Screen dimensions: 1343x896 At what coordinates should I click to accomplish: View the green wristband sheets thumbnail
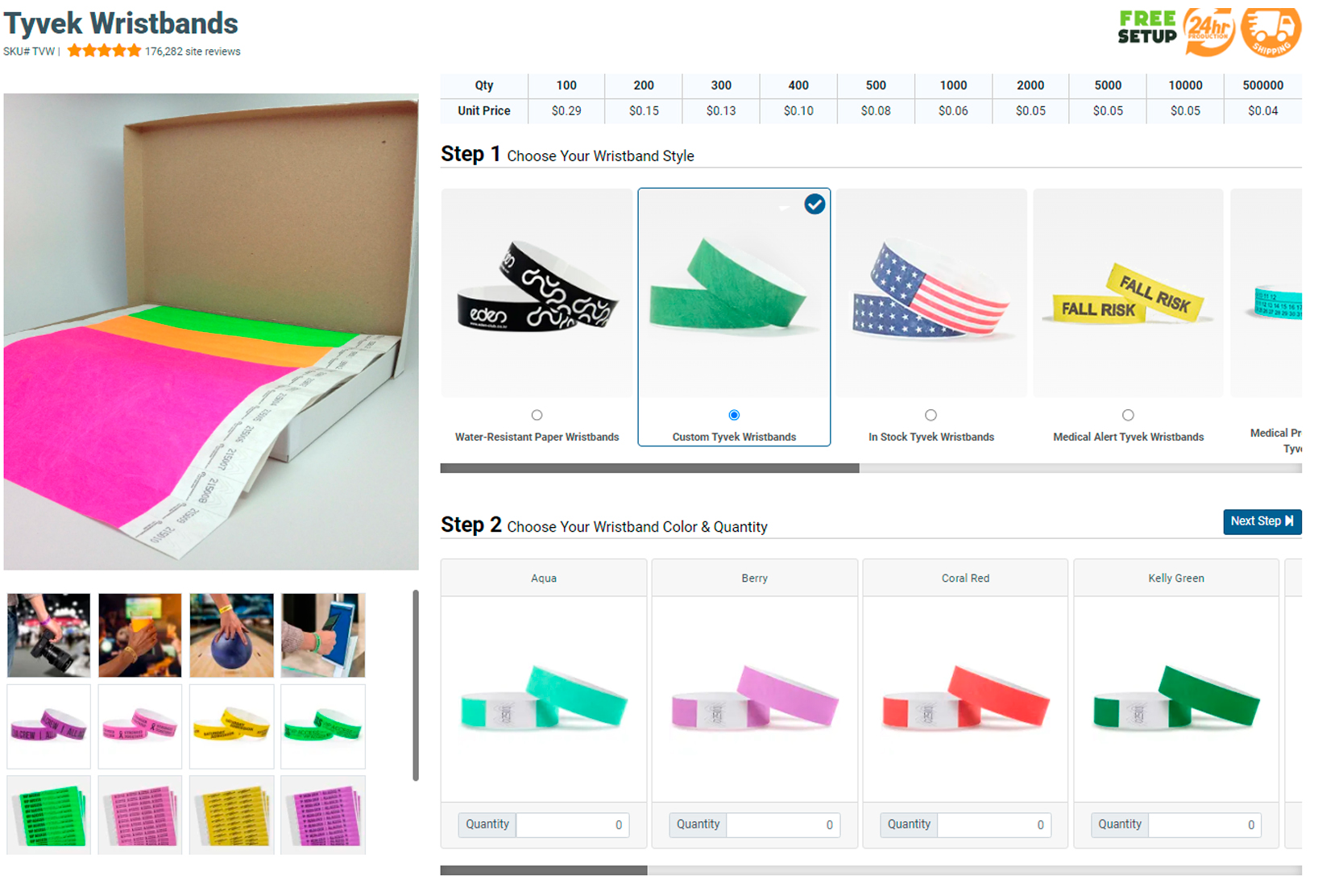click(49, 815)
